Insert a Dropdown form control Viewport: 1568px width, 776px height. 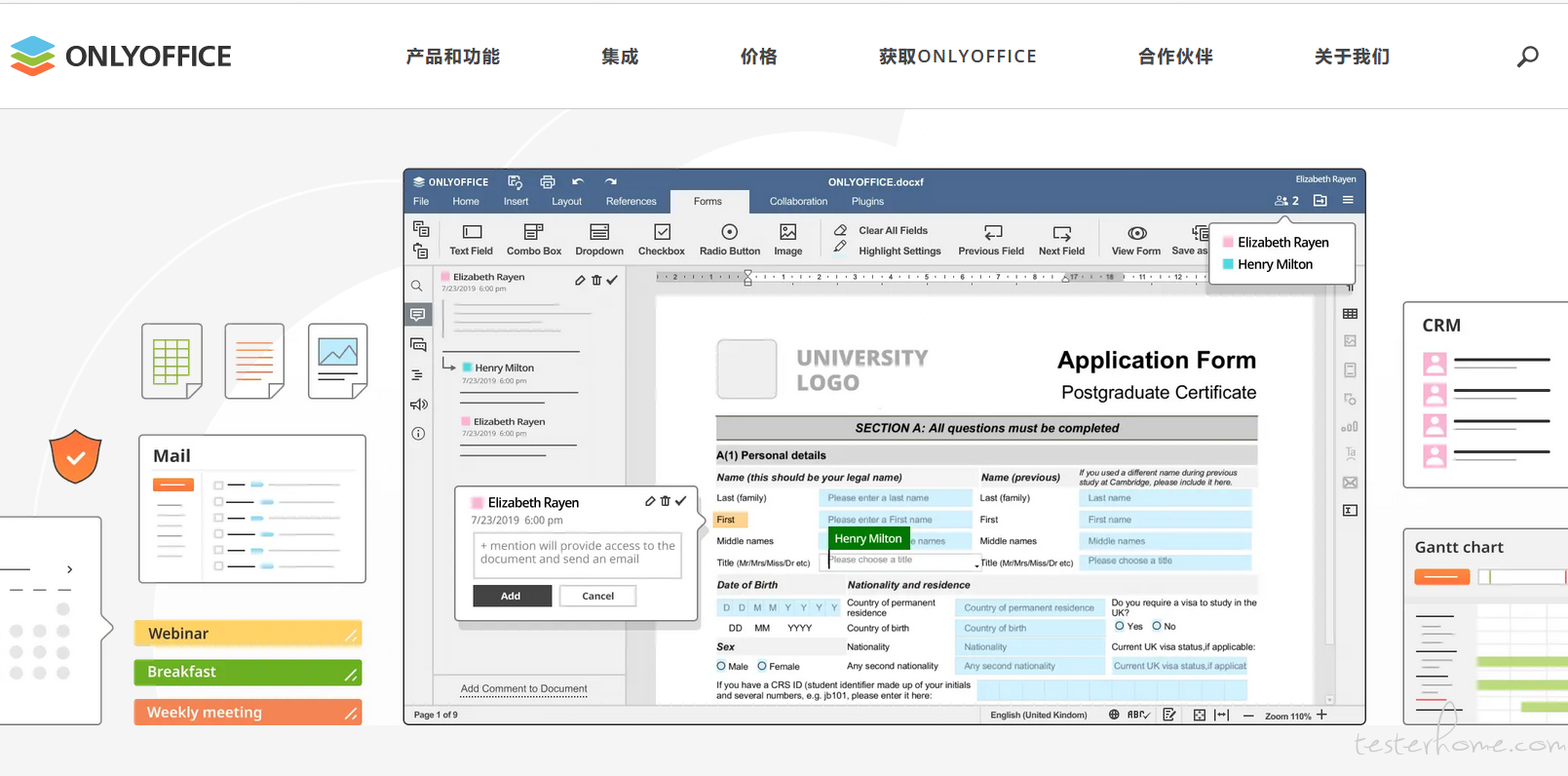coord(599,240)
